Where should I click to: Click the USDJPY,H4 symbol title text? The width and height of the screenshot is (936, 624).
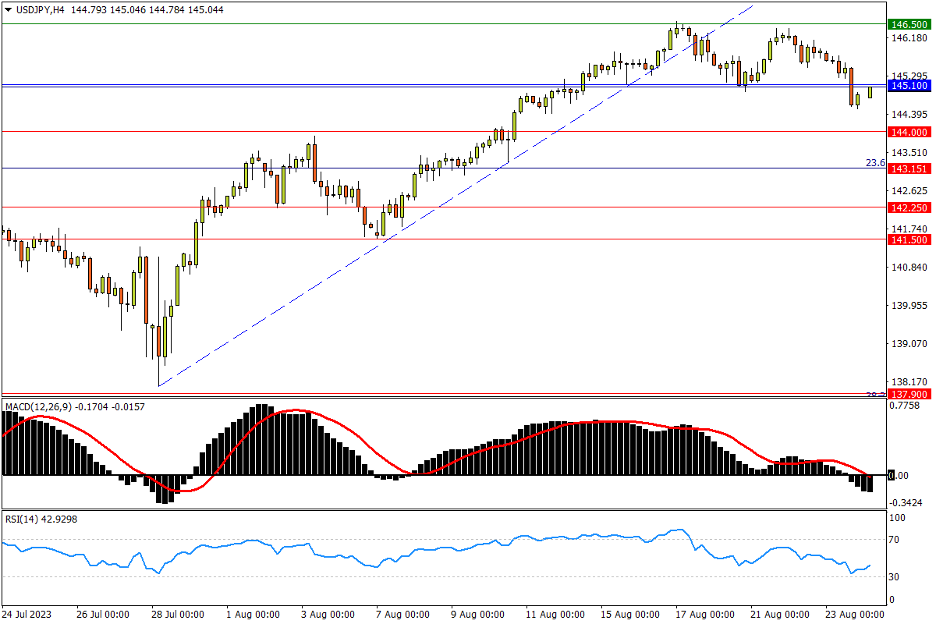(x=41, y=9)
